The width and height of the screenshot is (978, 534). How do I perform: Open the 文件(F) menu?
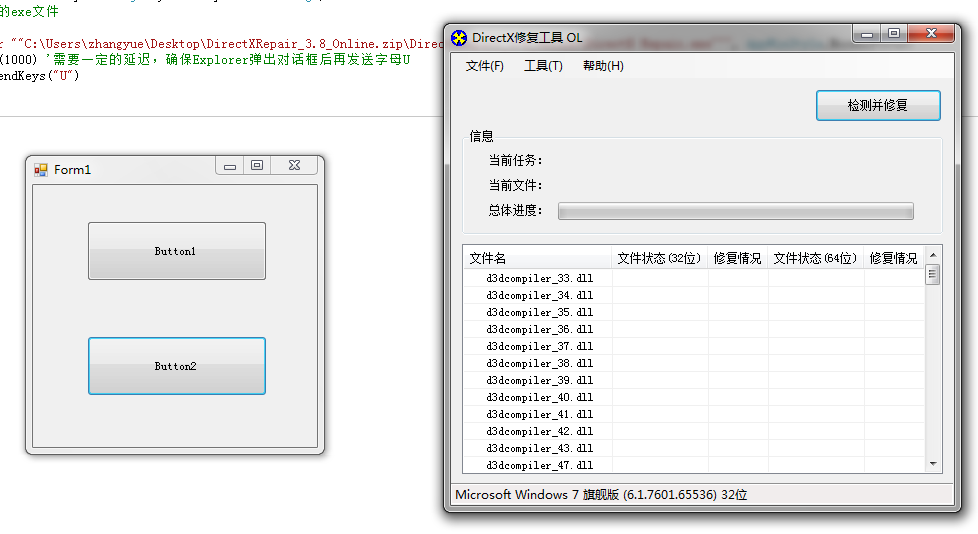[x=485, y=66]
